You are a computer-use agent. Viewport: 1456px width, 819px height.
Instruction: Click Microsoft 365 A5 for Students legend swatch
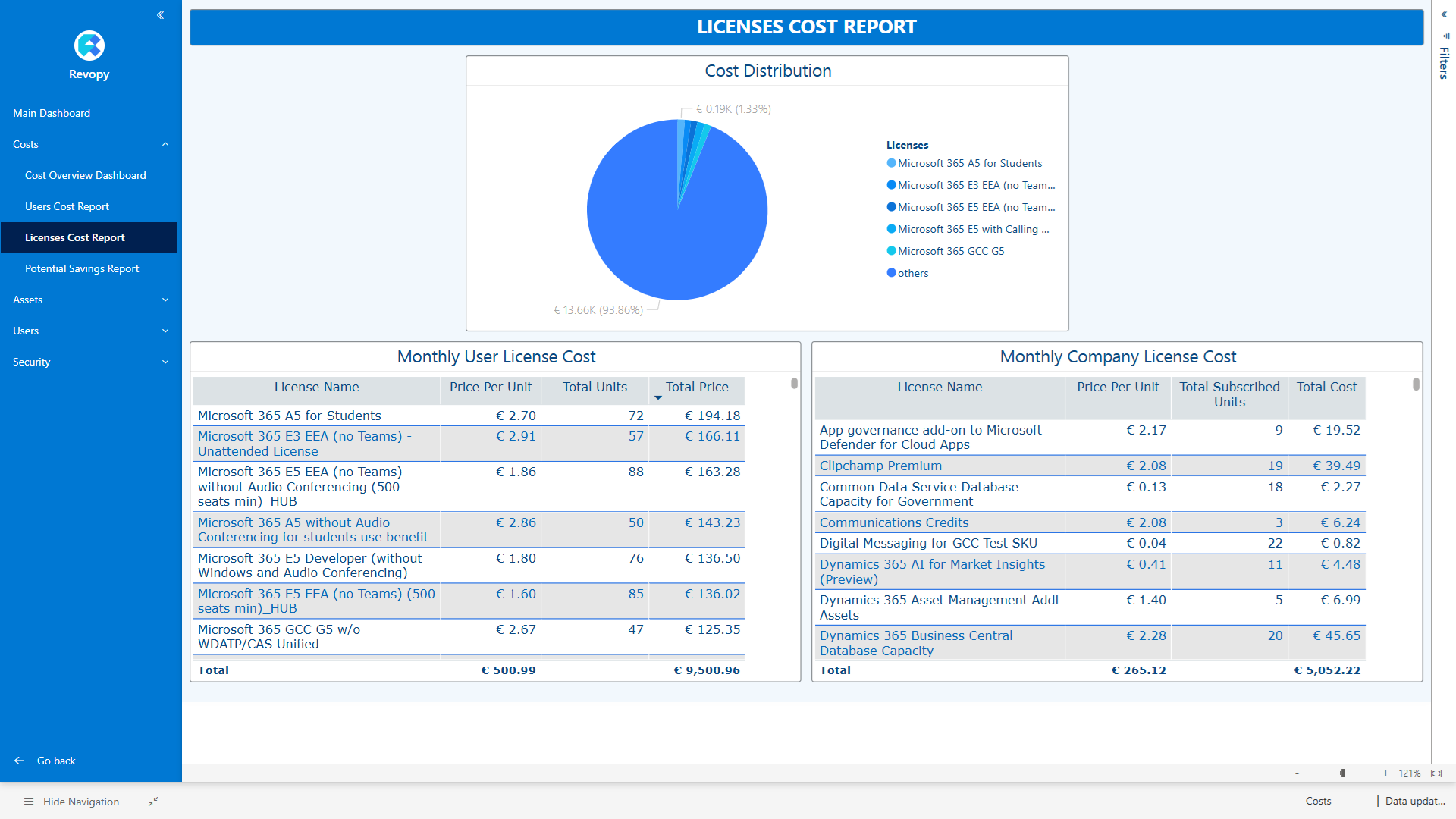coord(891,163)
